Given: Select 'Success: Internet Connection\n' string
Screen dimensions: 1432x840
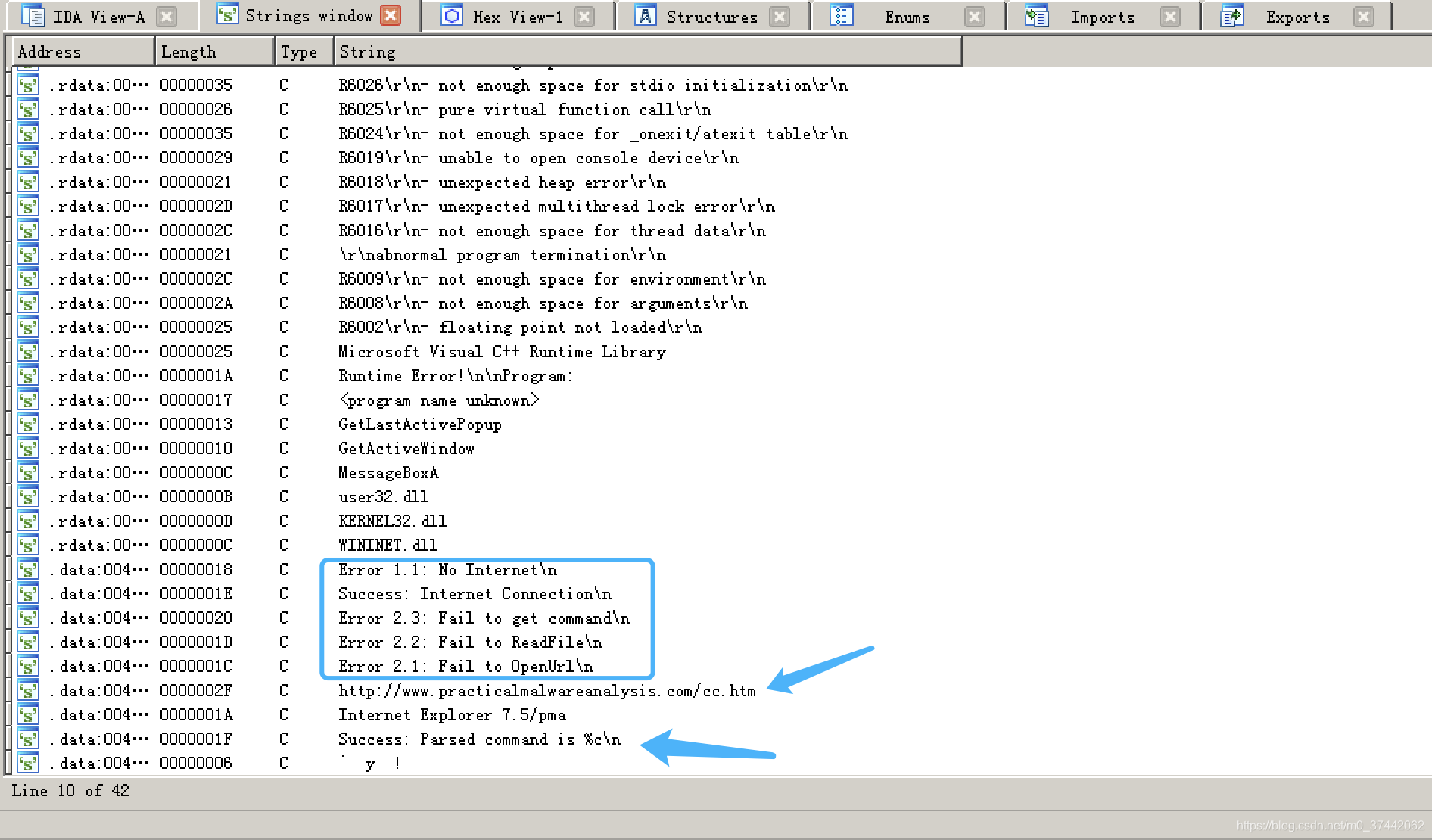Looking at the screenshot, I should tap(475, 594).
